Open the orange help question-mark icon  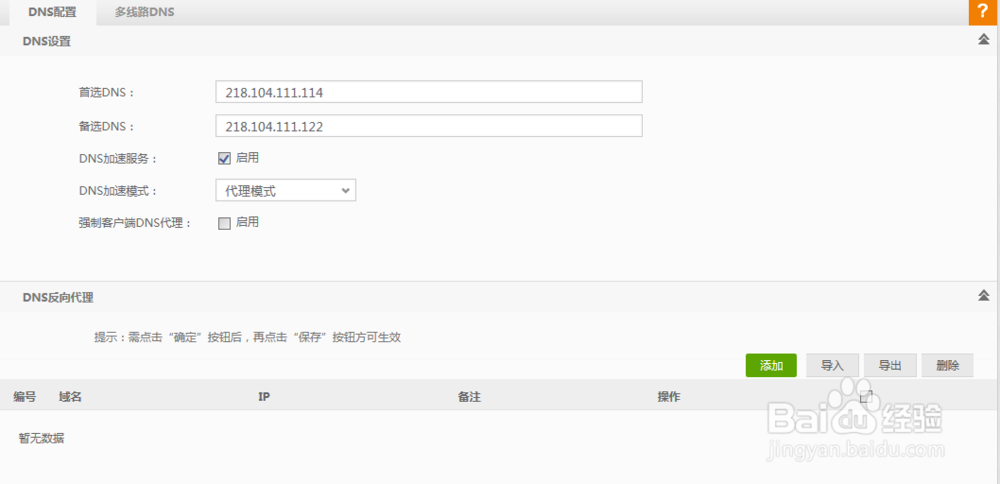click(983, 13)
